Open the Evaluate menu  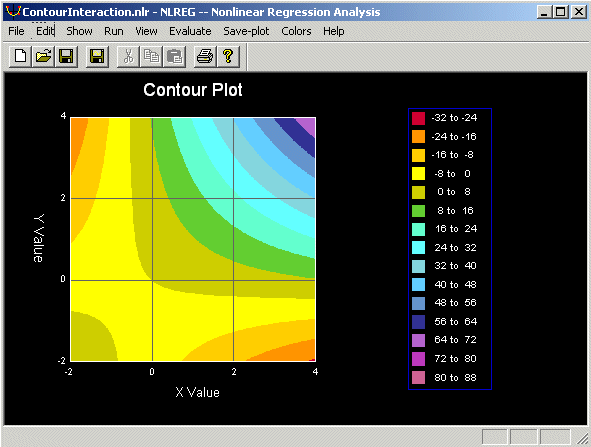pyautogui.click(x=190, y=31)
